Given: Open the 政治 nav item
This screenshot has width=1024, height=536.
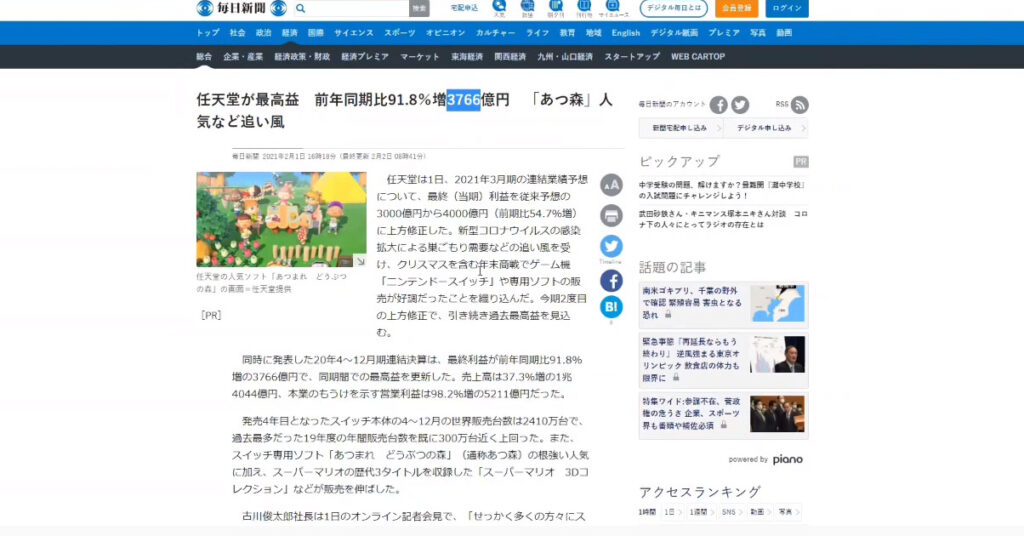Looking at the screenshot, I should tap(263, 33).
